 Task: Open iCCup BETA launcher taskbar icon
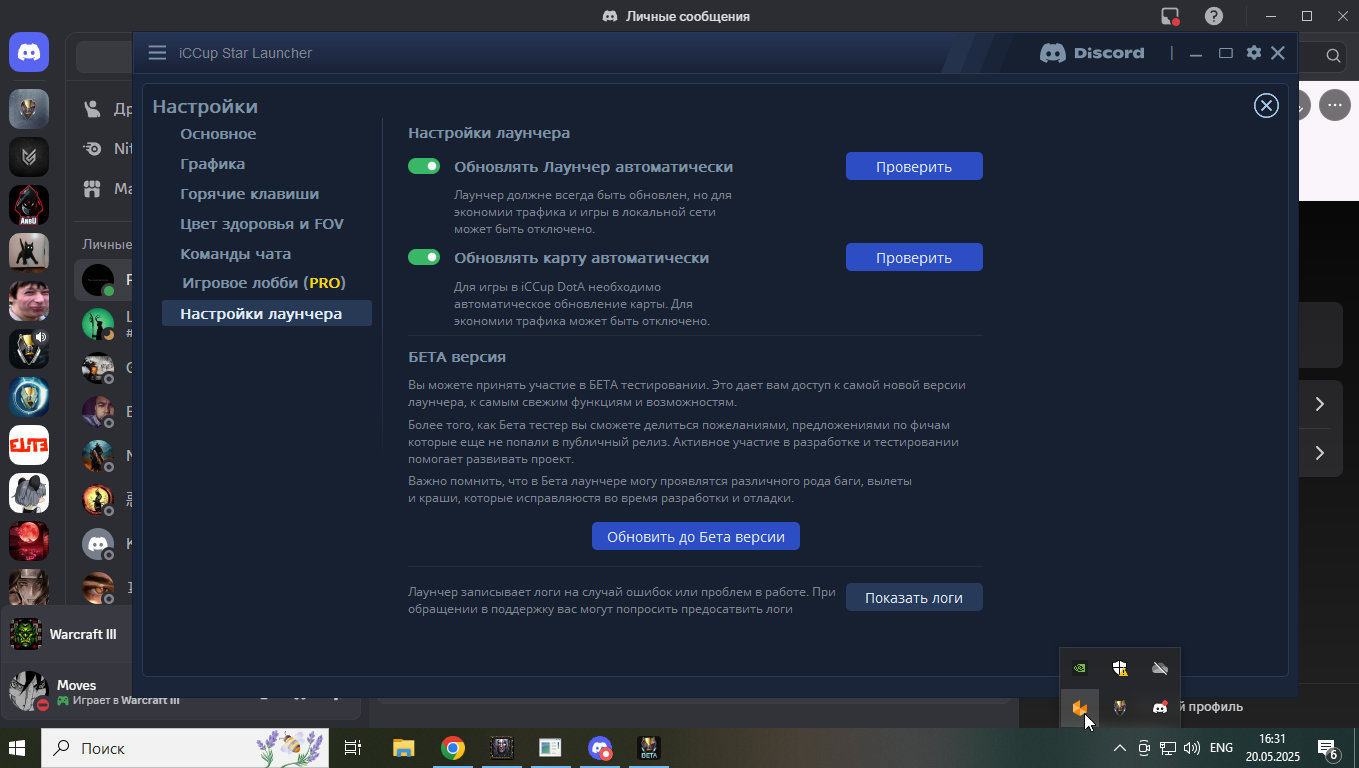[649, 748]
